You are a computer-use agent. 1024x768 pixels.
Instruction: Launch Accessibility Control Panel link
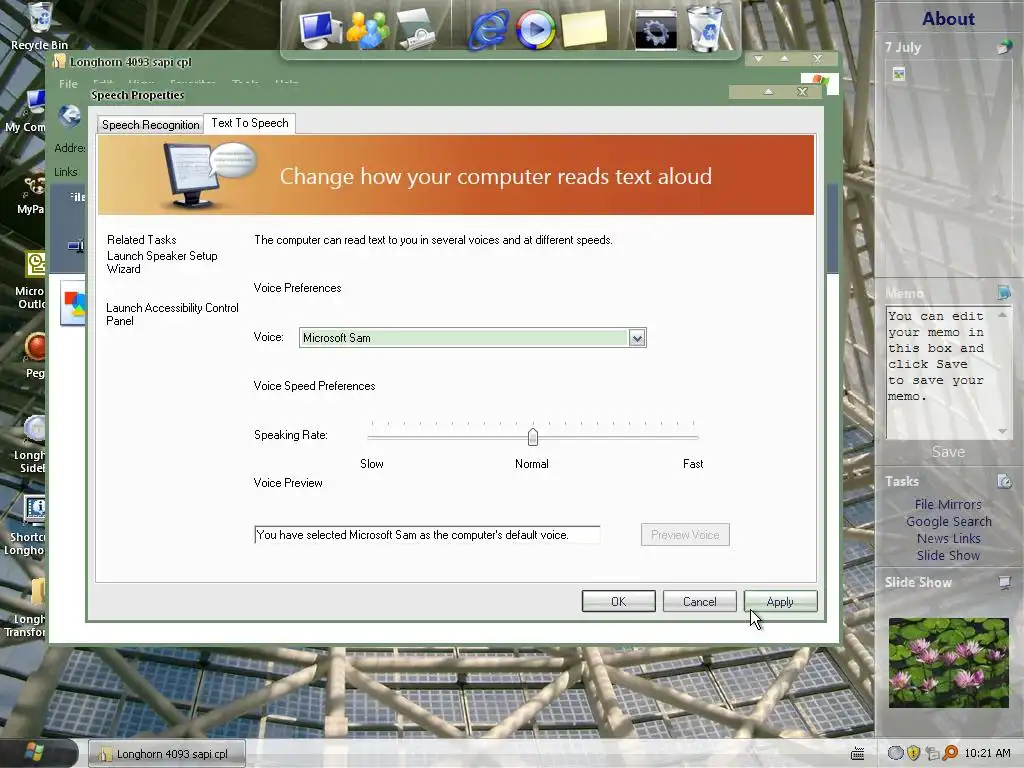172,314
